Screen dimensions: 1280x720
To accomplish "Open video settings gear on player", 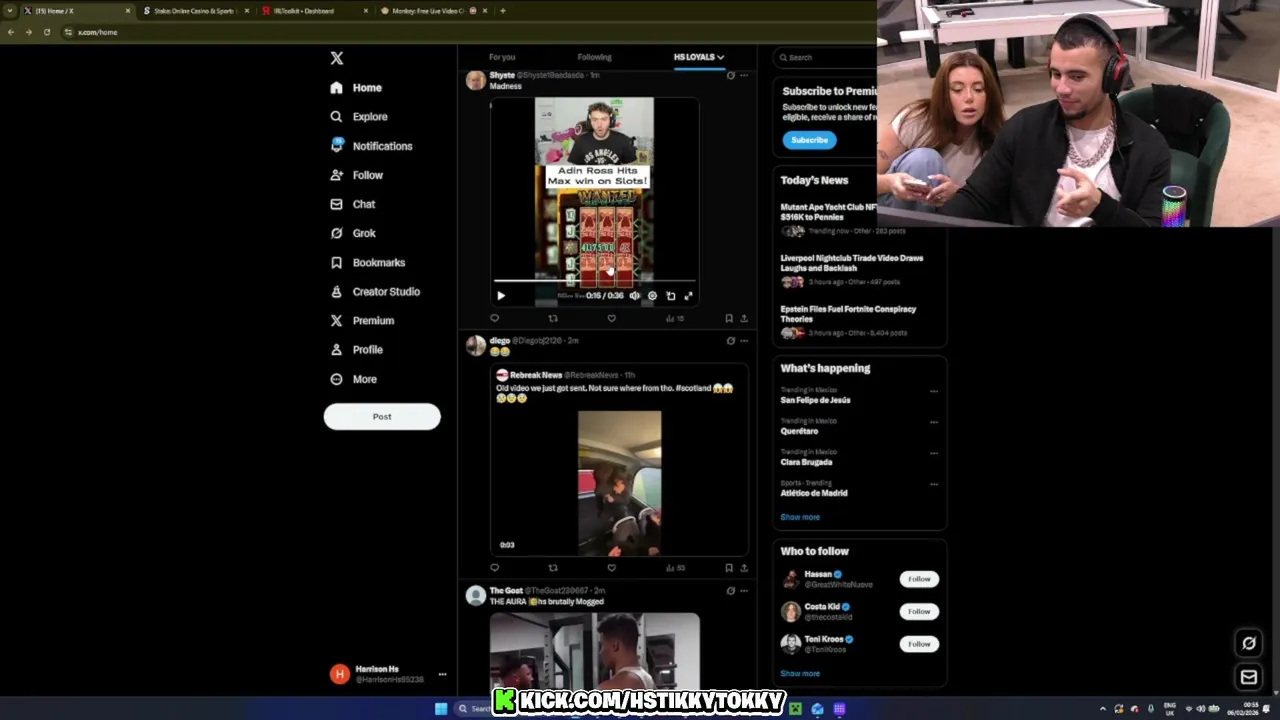I will 652,295.
